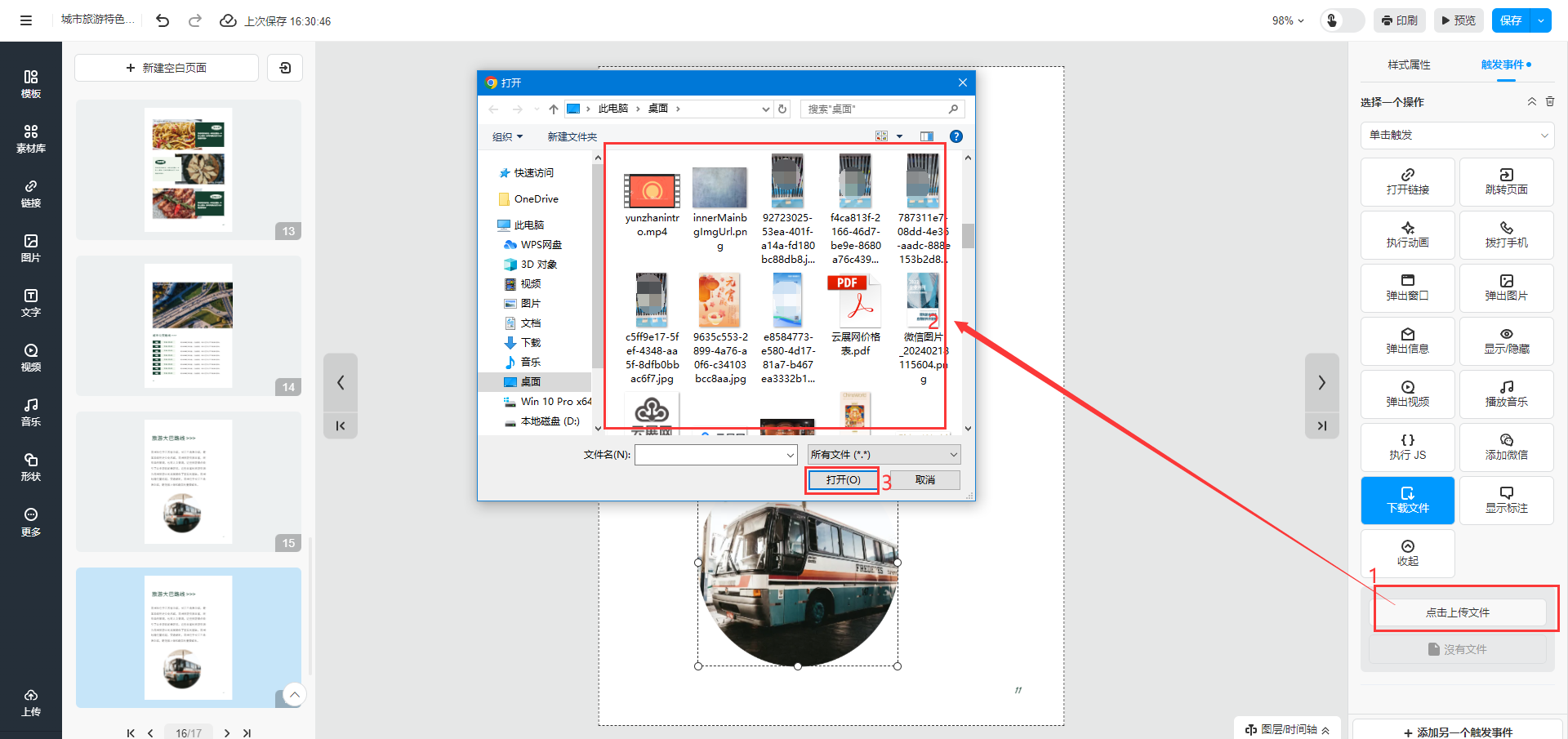
Task: Click the 显示/隐藏 show-hide action
Action: click(1506, 341)
